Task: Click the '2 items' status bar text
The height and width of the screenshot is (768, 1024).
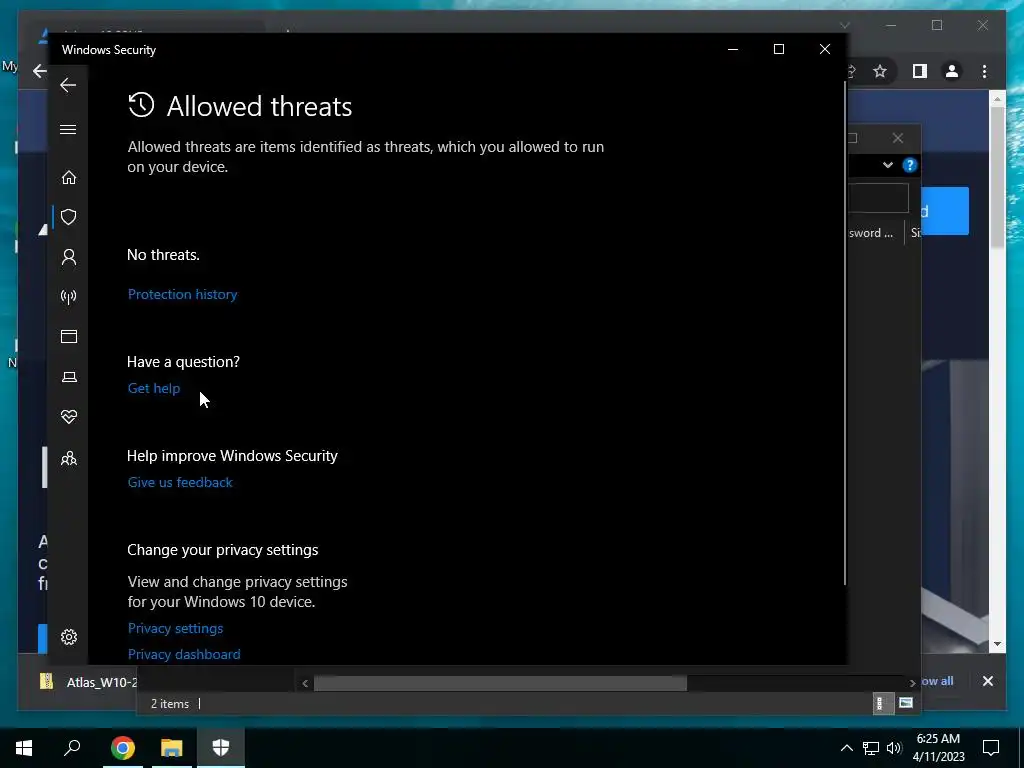Action: tap(170, 704)
